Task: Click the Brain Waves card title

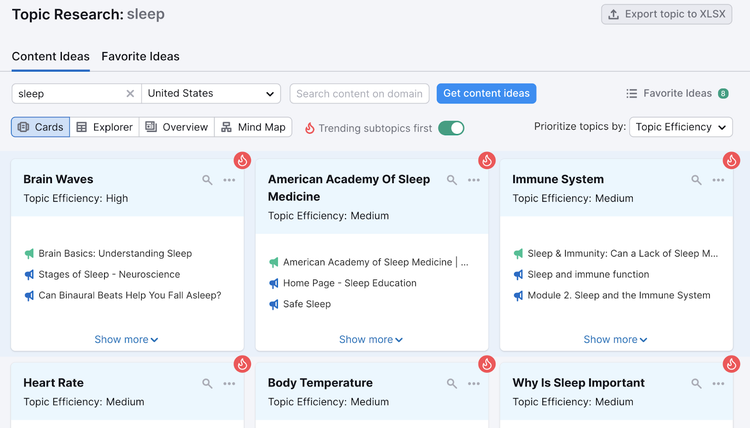Action: [x=58, y=179]
